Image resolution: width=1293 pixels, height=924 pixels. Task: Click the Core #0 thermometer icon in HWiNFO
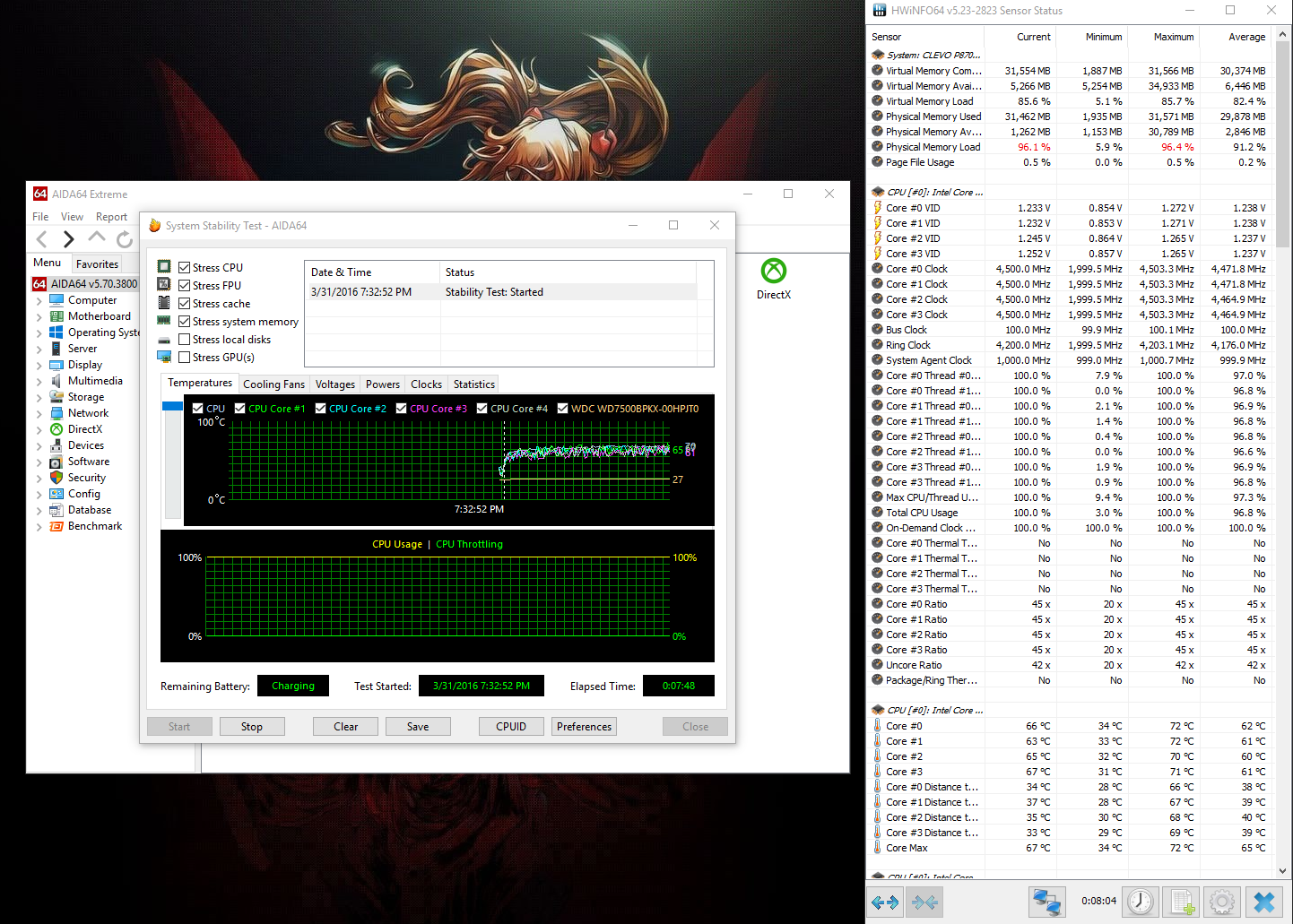tap(878, 726)
